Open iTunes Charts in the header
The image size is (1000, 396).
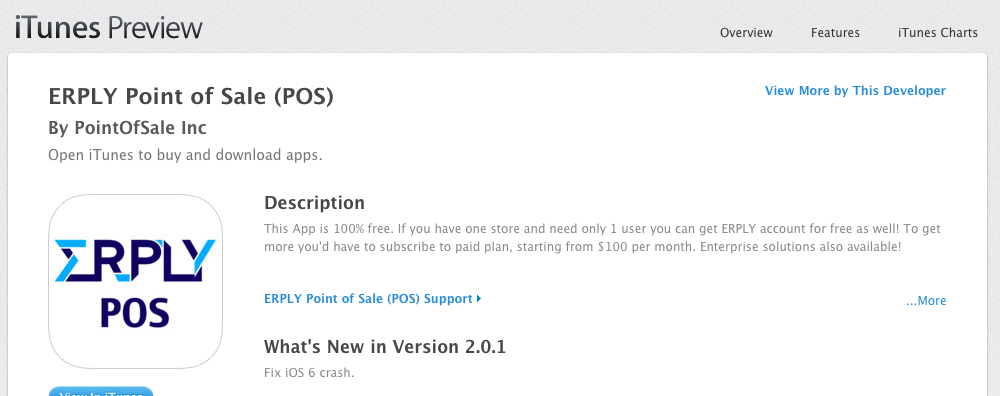pos(938,33)
